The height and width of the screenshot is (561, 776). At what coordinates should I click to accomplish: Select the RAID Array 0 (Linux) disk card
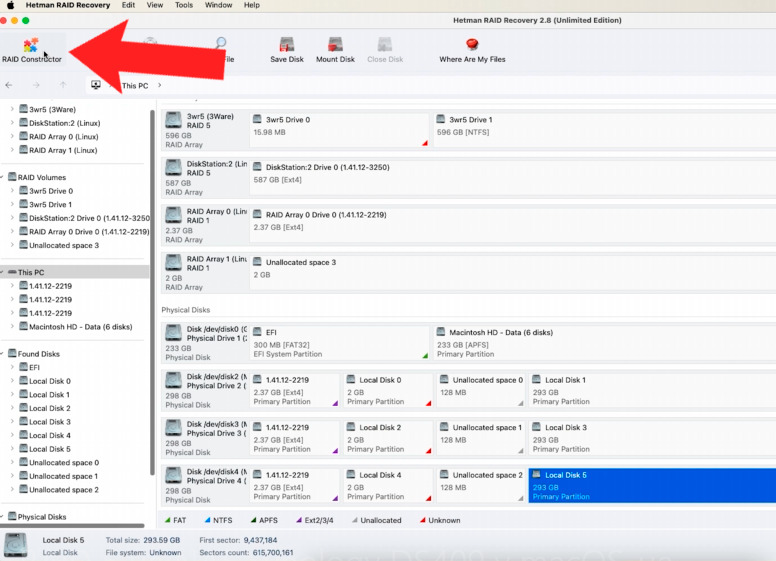[204, 225]
